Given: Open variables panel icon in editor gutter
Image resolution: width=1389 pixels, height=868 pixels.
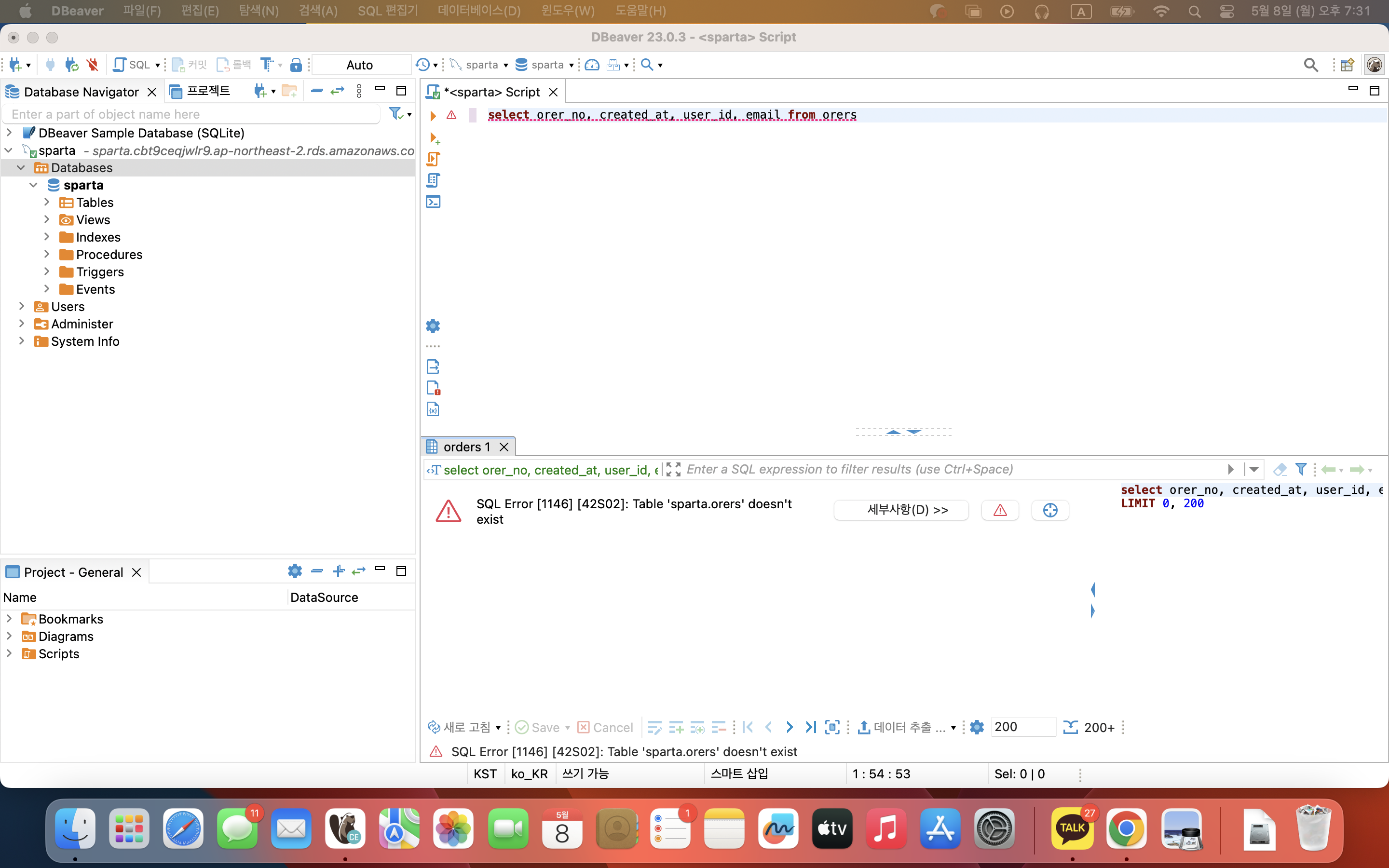Looking at the screenshot, I should (x=434, y=409).
